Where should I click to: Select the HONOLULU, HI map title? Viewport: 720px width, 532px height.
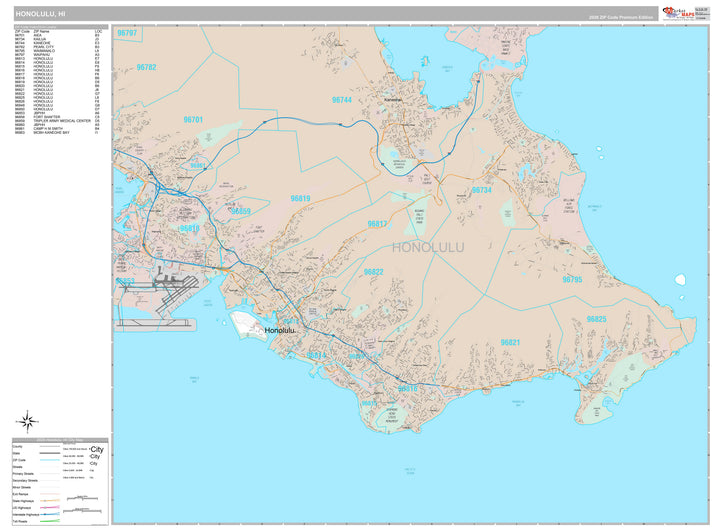40,14
